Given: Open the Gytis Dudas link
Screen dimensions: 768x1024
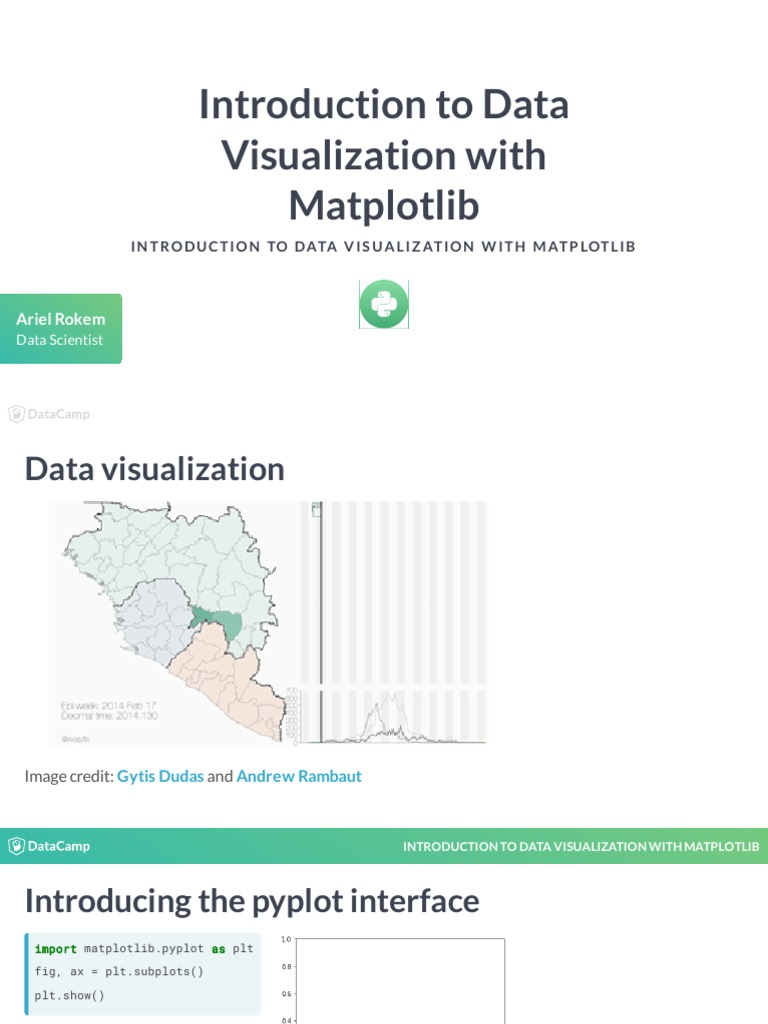Looking at the screenshot, I should tap(160, 776).
